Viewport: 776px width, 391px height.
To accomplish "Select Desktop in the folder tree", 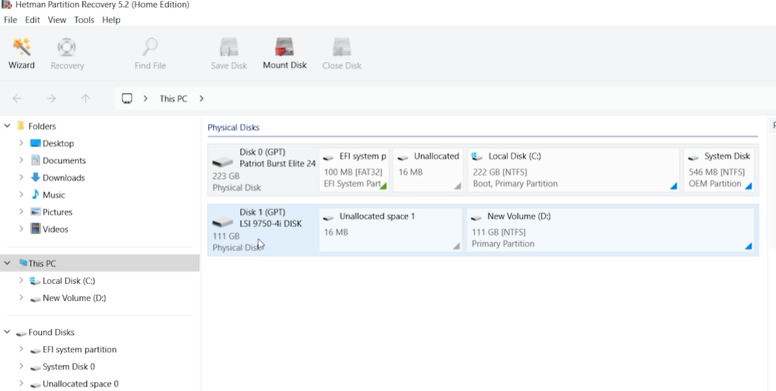I will [x=52, y=143].
